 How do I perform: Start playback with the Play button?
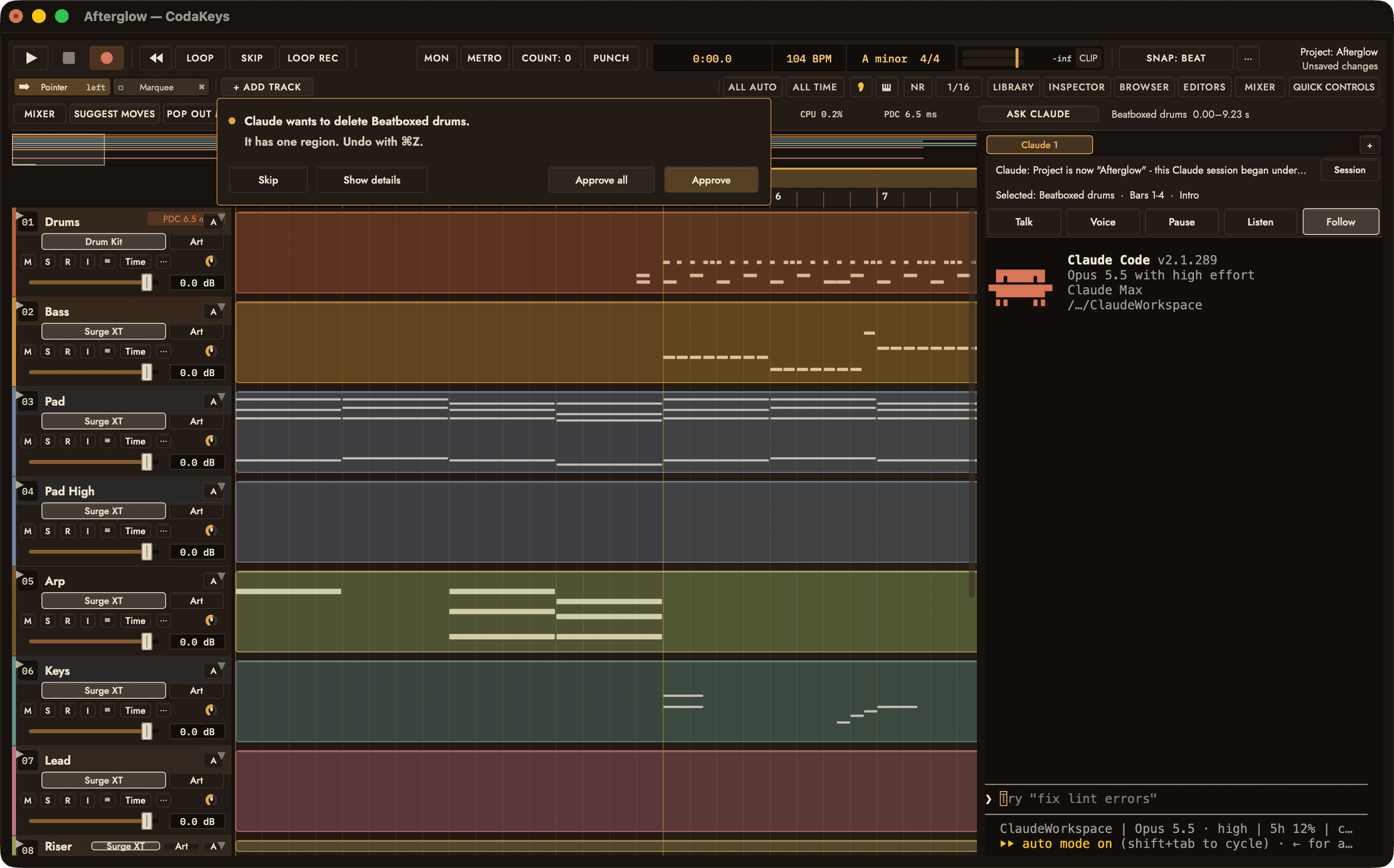[x=31, y=58]
